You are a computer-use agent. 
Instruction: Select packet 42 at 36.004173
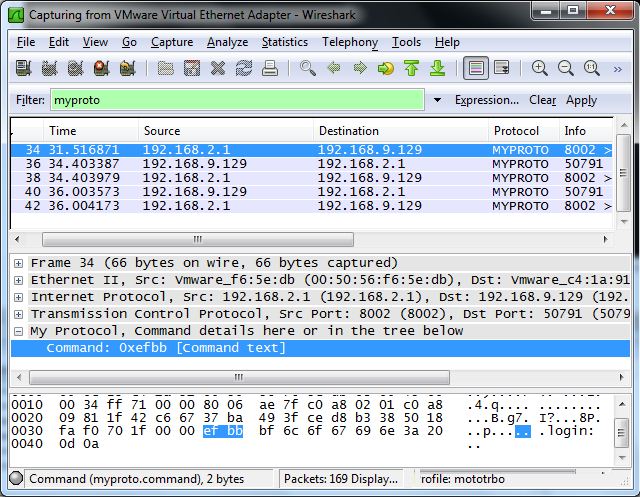point(311,205)
